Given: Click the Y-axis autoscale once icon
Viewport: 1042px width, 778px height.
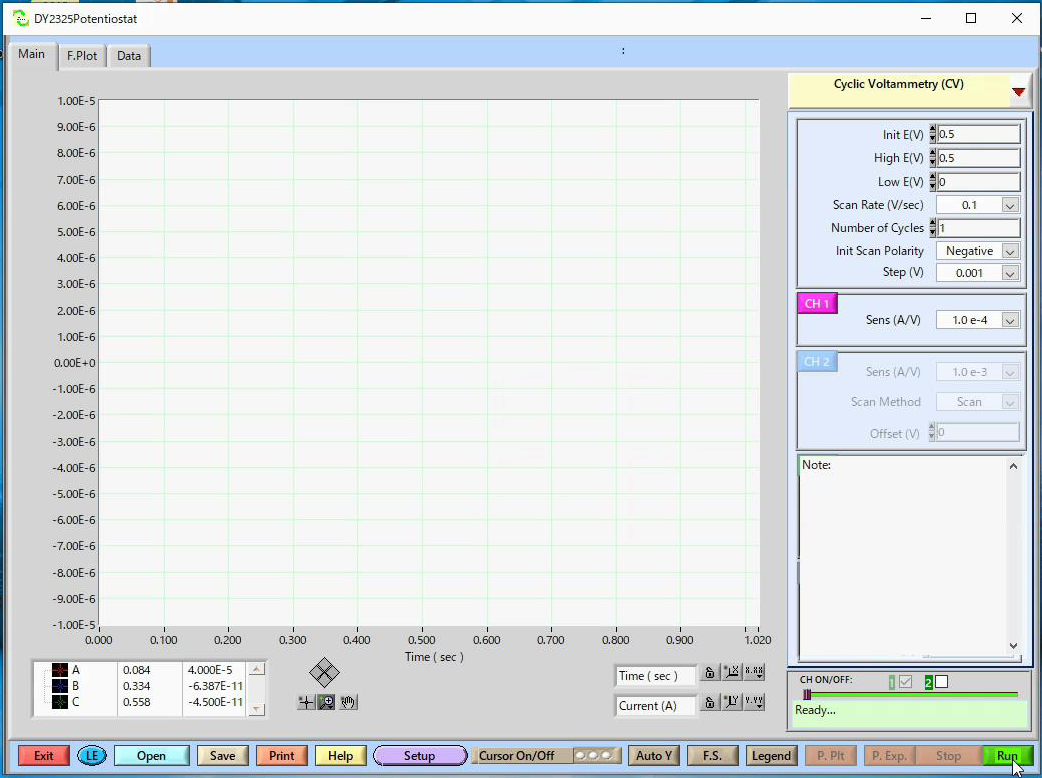Looking at the screenshot, I should click(732, 702).
